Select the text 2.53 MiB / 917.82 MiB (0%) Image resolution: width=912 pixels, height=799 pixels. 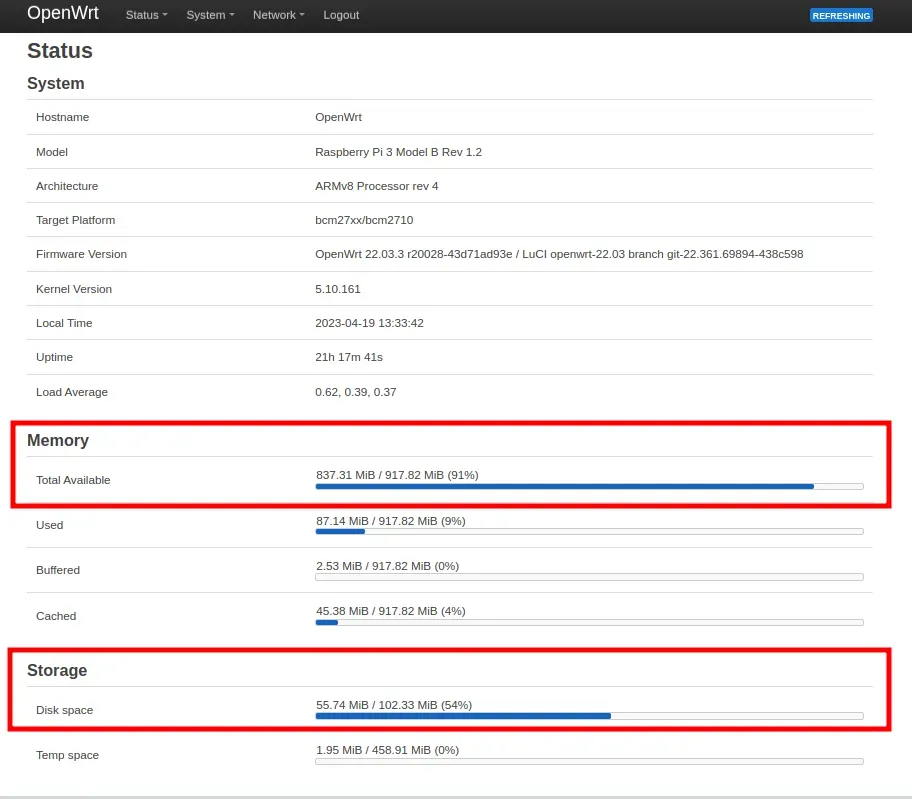(x=387, y=566)
